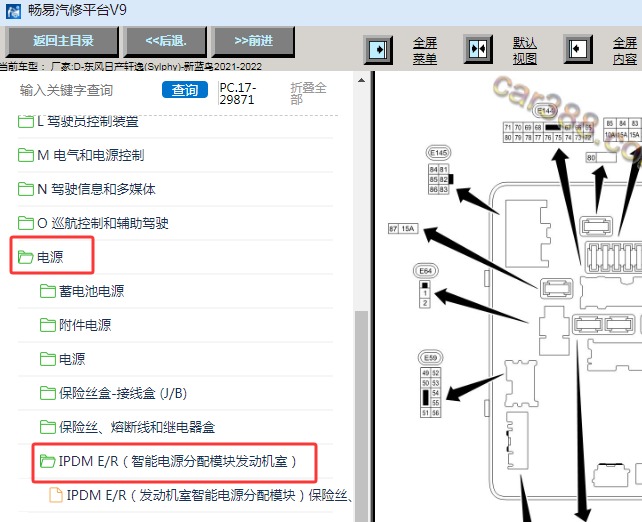Click the folder icon beside 附件电源
Image resolution: width=642 pixels, height=522 pixels.
47,325
